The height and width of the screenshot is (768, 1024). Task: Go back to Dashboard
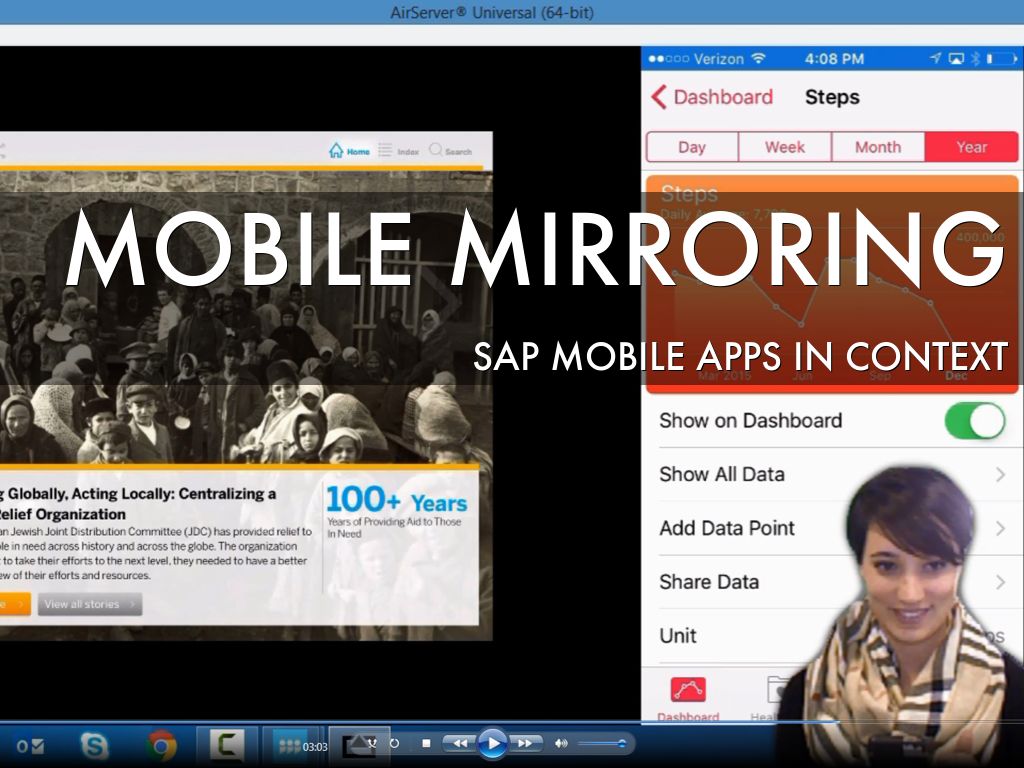tap(712, 97)
